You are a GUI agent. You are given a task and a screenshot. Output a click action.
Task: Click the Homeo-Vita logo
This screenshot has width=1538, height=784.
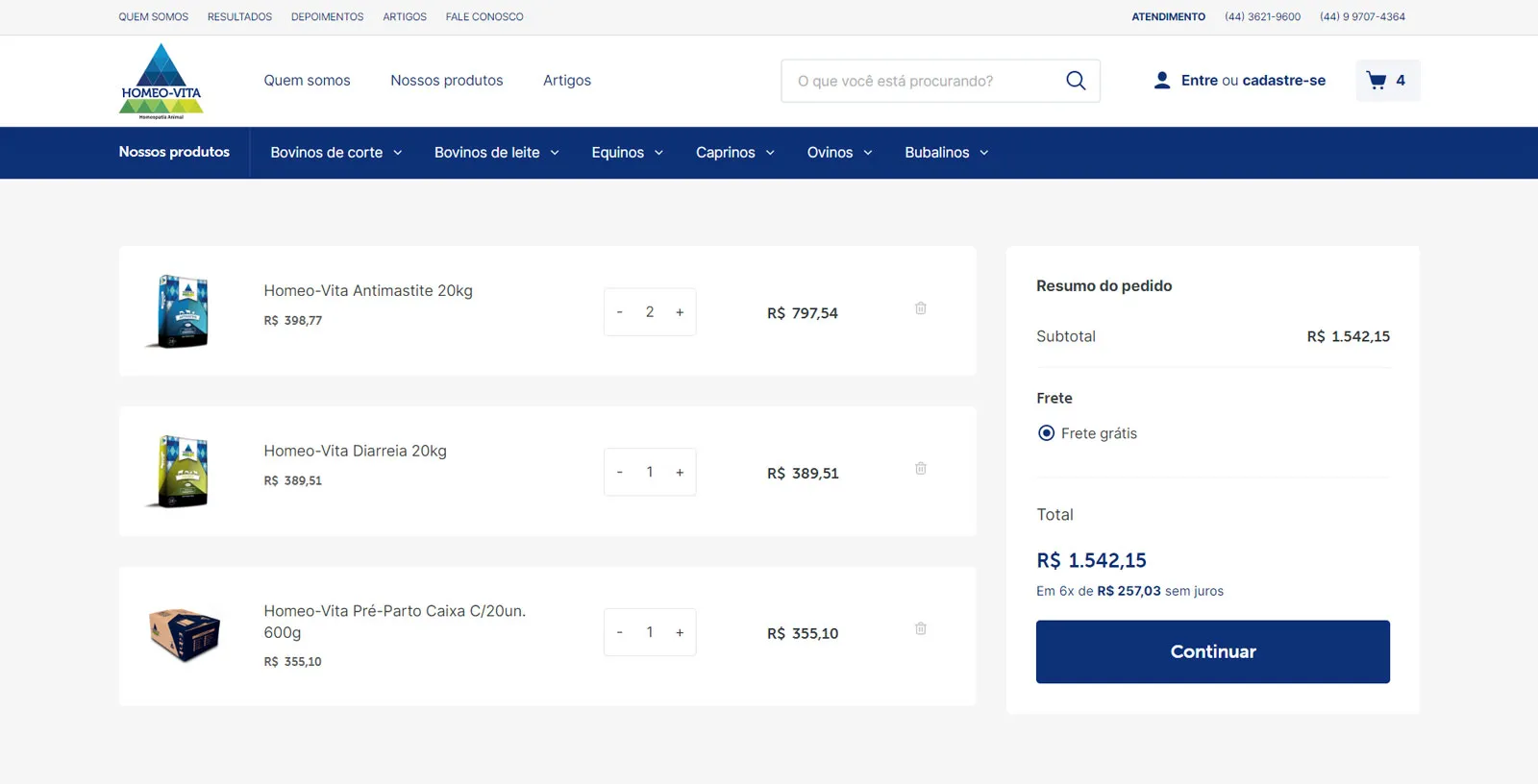click(161, 81)
